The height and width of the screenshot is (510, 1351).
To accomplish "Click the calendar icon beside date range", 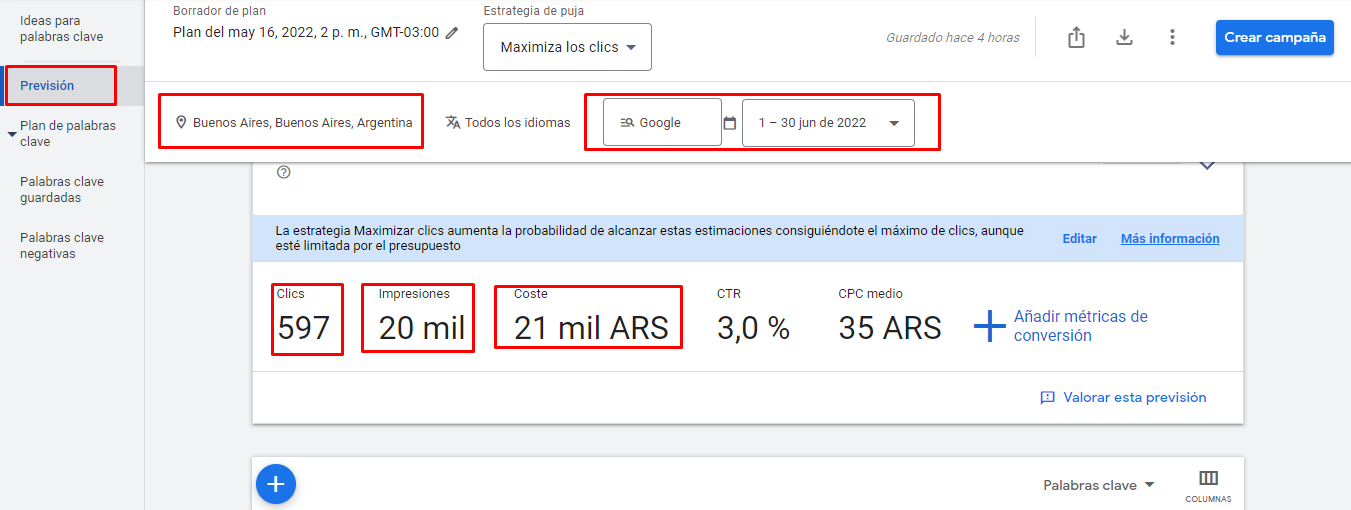I will (730, 123).
